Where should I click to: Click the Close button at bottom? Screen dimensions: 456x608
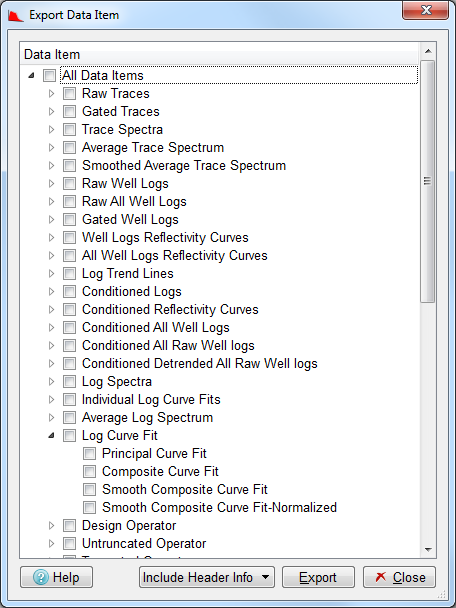(x=399, y=577)
